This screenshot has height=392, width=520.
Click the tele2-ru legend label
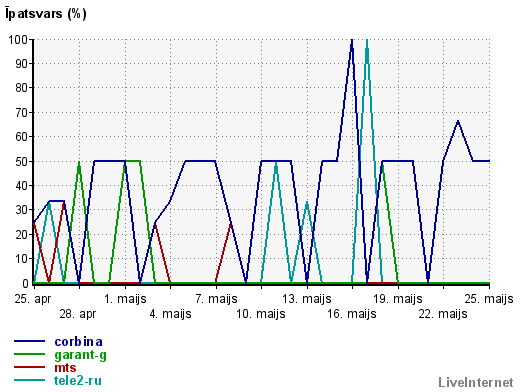[x=78, y=380]
